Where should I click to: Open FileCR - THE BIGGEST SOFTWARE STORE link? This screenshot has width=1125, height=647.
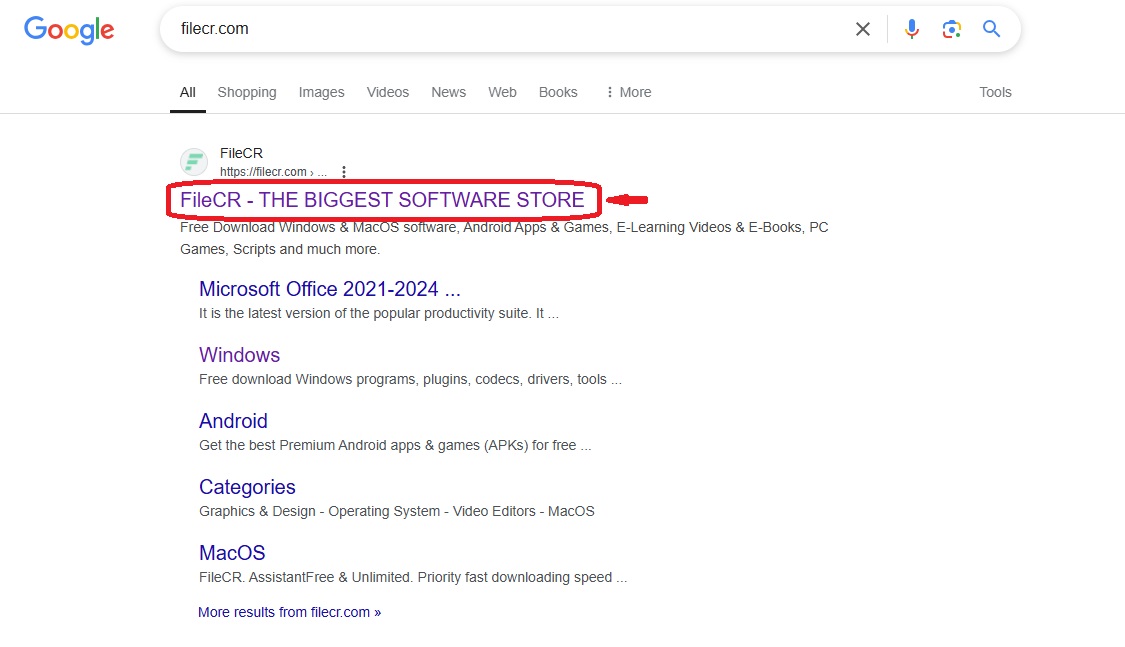coord(382,199)
